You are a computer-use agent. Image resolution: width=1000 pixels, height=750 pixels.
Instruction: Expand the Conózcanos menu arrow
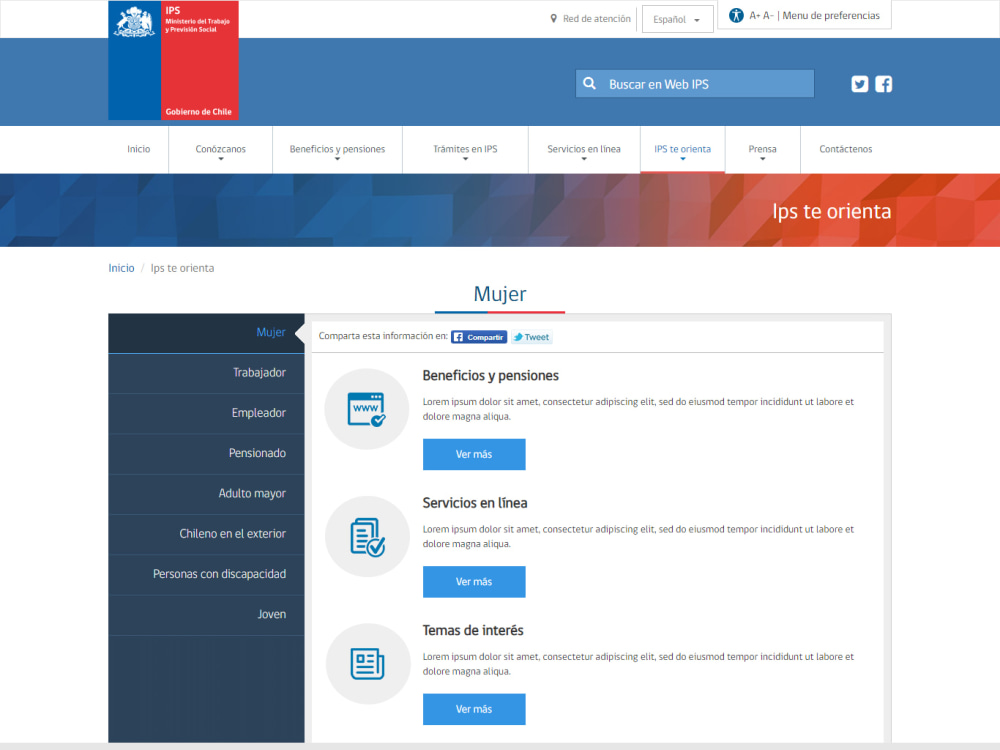pyautogui.click(x=221, y=159)
